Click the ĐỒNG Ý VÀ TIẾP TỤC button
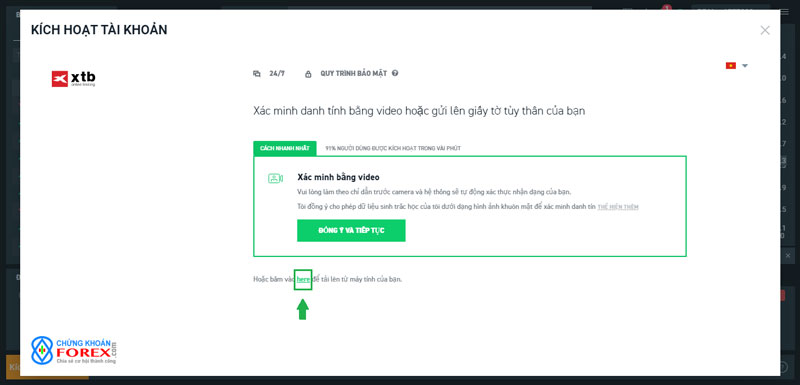The width and height of the screenshot is (800, 385). (x=351, y=230)
